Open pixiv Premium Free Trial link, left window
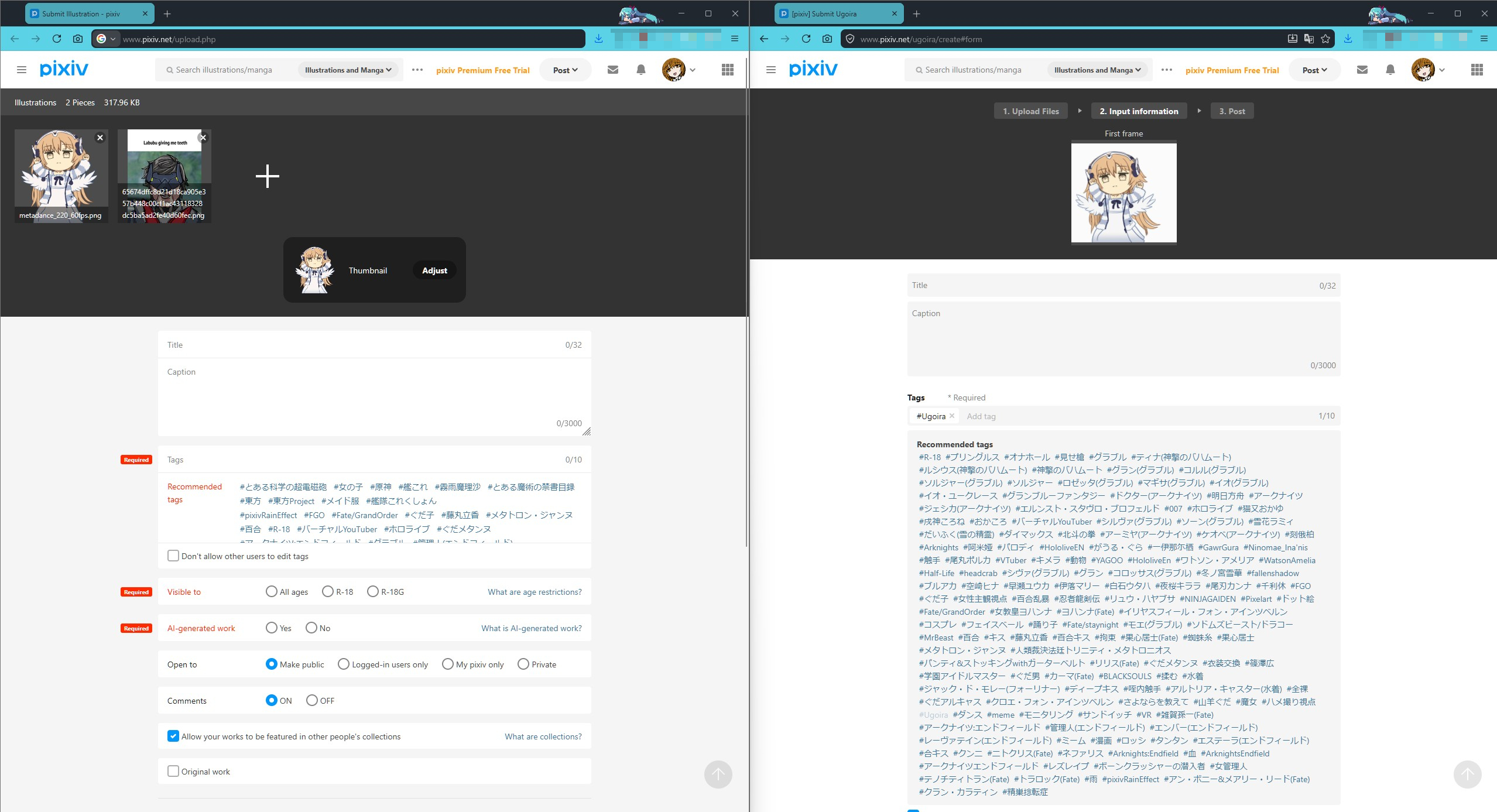1497x812 pixels. [x=482, y=70]
